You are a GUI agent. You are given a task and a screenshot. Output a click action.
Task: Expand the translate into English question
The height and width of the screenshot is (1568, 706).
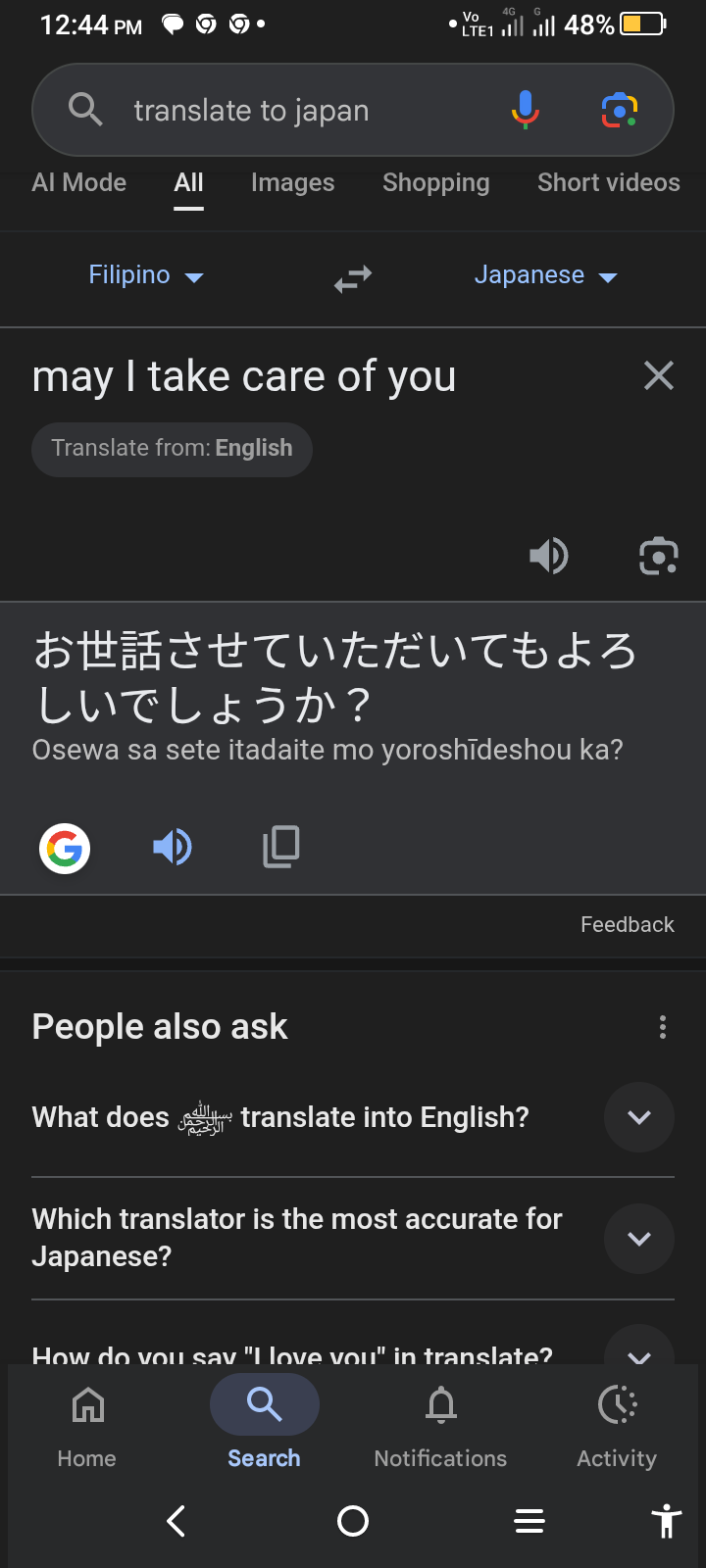638,1117
